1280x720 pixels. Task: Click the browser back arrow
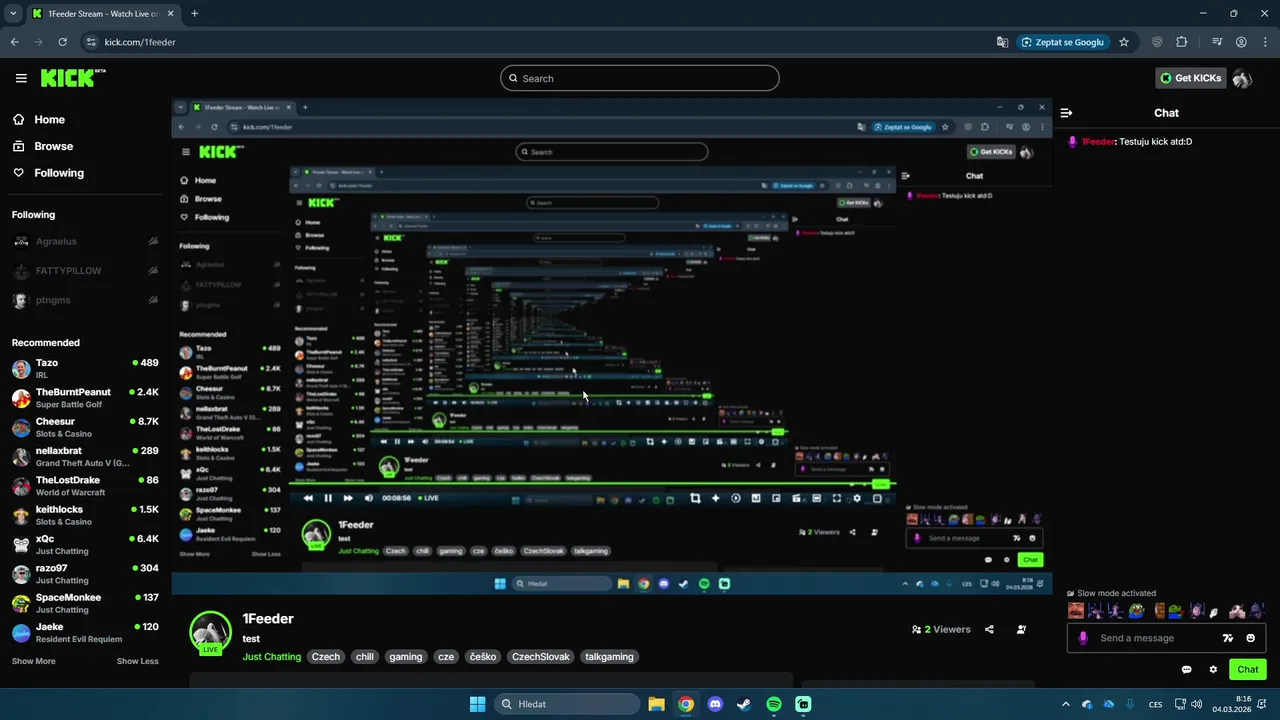click(x=14, y=42)
